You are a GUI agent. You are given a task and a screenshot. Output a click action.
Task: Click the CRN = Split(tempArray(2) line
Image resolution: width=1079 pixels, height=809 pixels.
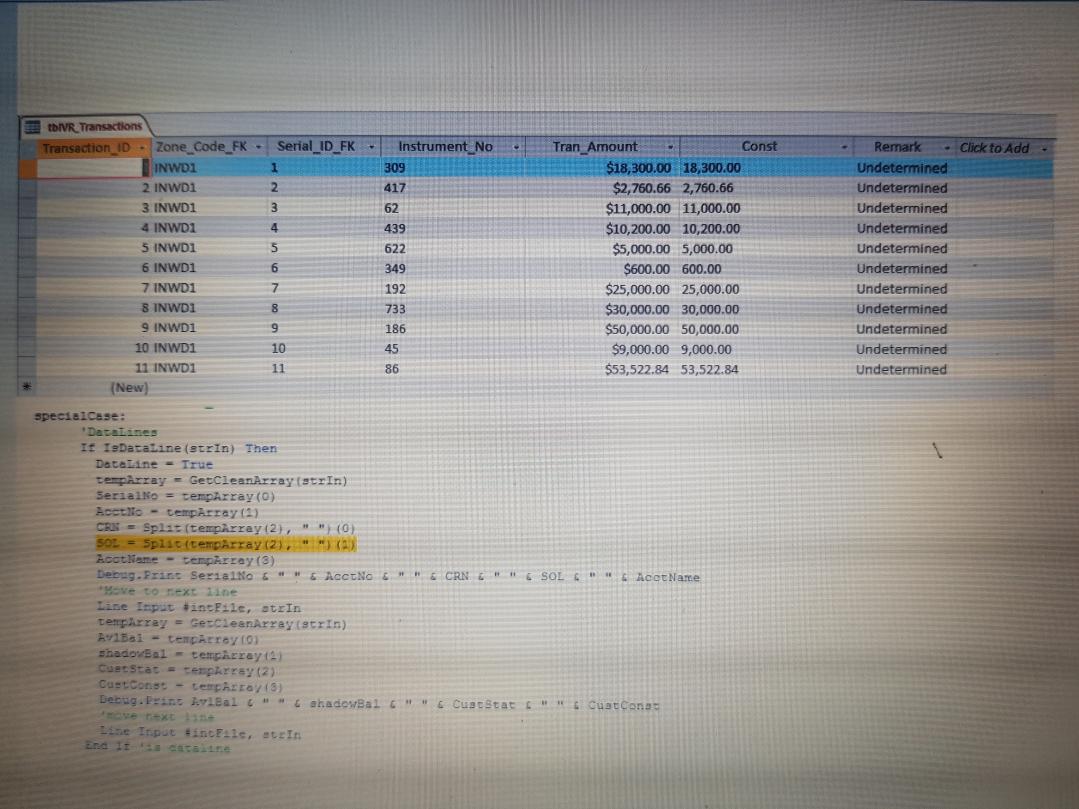[x=225, y=528]
